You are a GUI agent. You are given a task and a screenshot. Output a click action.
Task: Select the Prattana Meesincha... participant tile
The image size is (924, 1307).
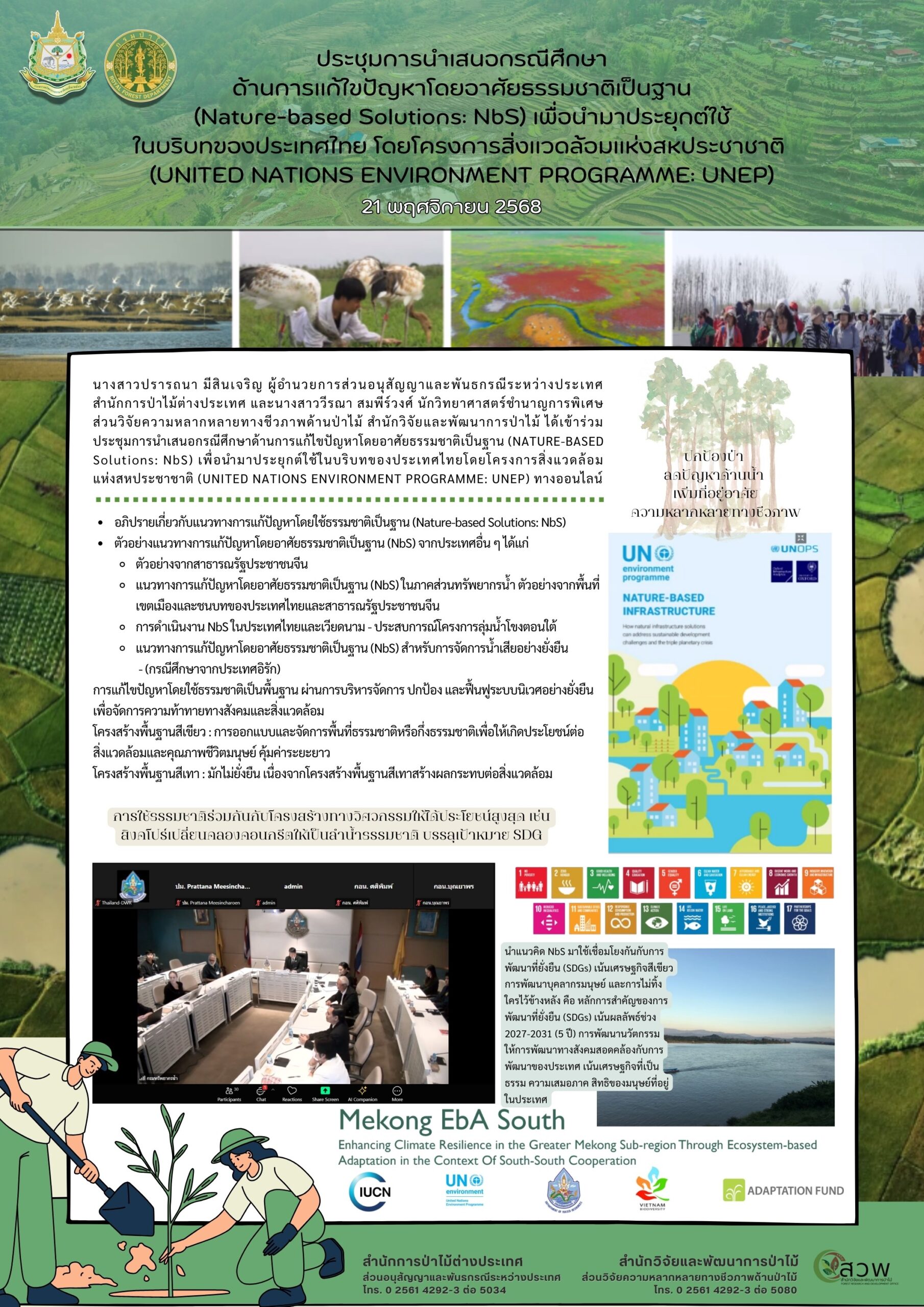[x=212, y=886]
